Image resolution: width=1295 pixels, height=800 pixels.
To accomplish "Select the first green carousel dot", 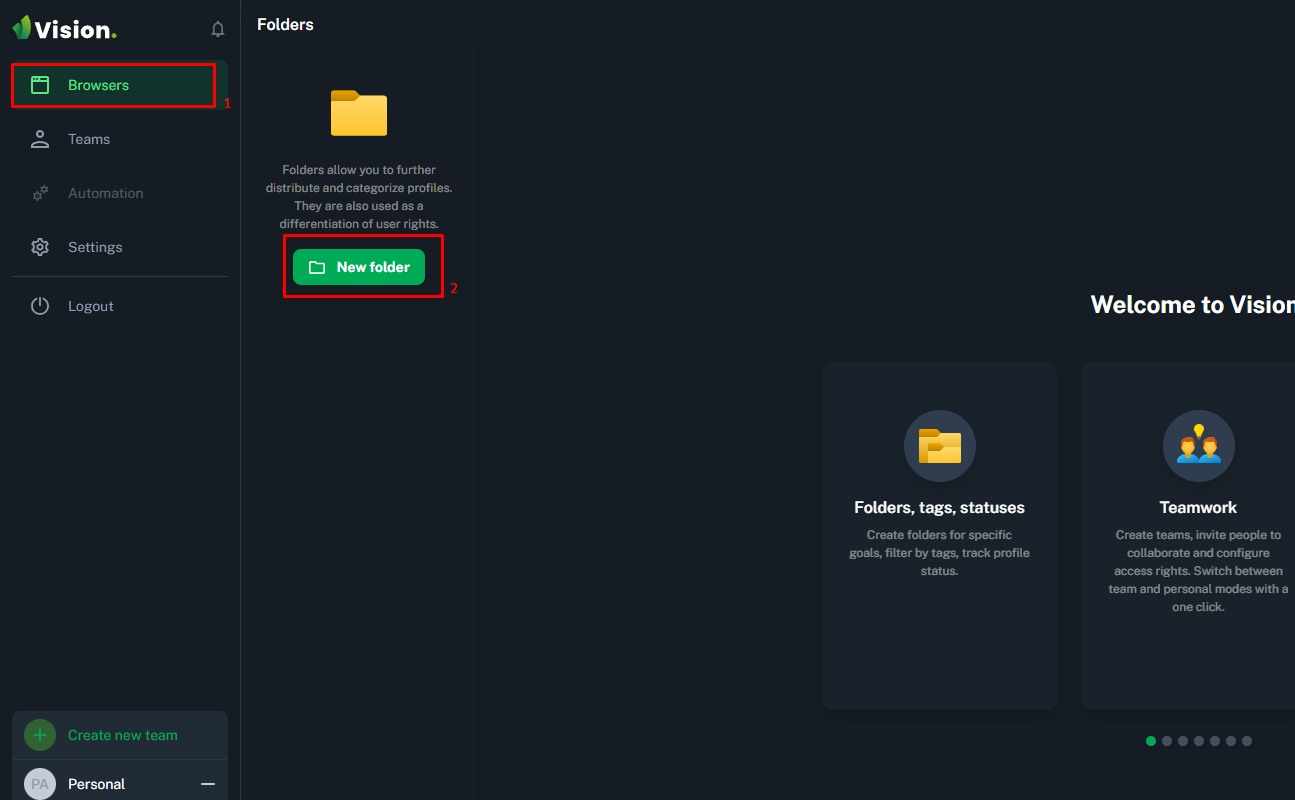I will pyautogui.click(x=1151, y=741).
